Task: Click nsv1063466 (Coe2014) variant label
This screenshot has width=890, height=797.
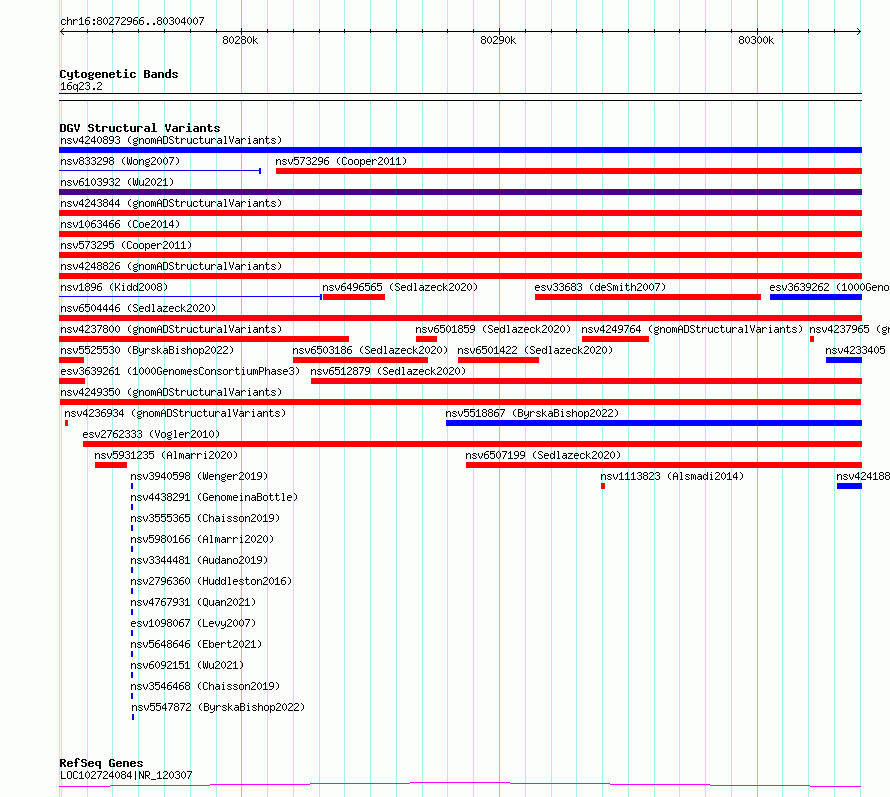Action: (x=120, y=224)
